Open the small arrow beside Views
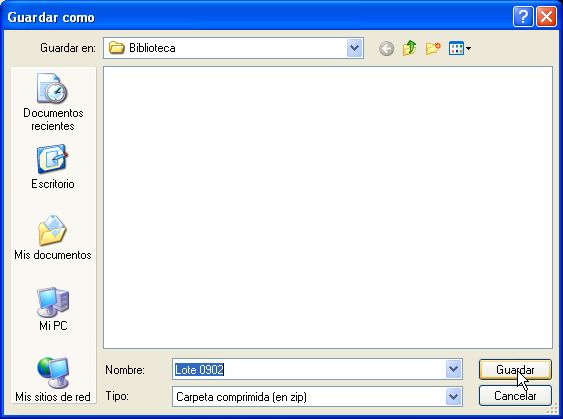The width and height of the screenshot is (563, 419). (469, 48)
